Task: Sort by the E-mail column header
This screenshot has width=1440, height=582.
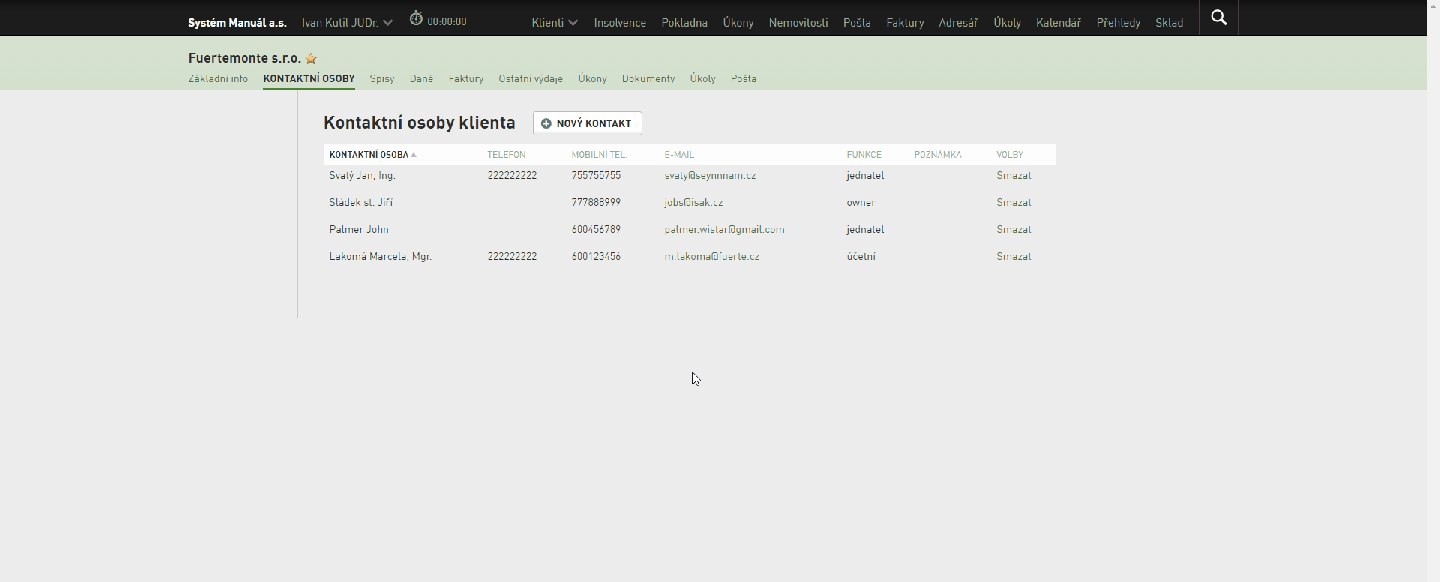Action: click(x=679, y=155)
